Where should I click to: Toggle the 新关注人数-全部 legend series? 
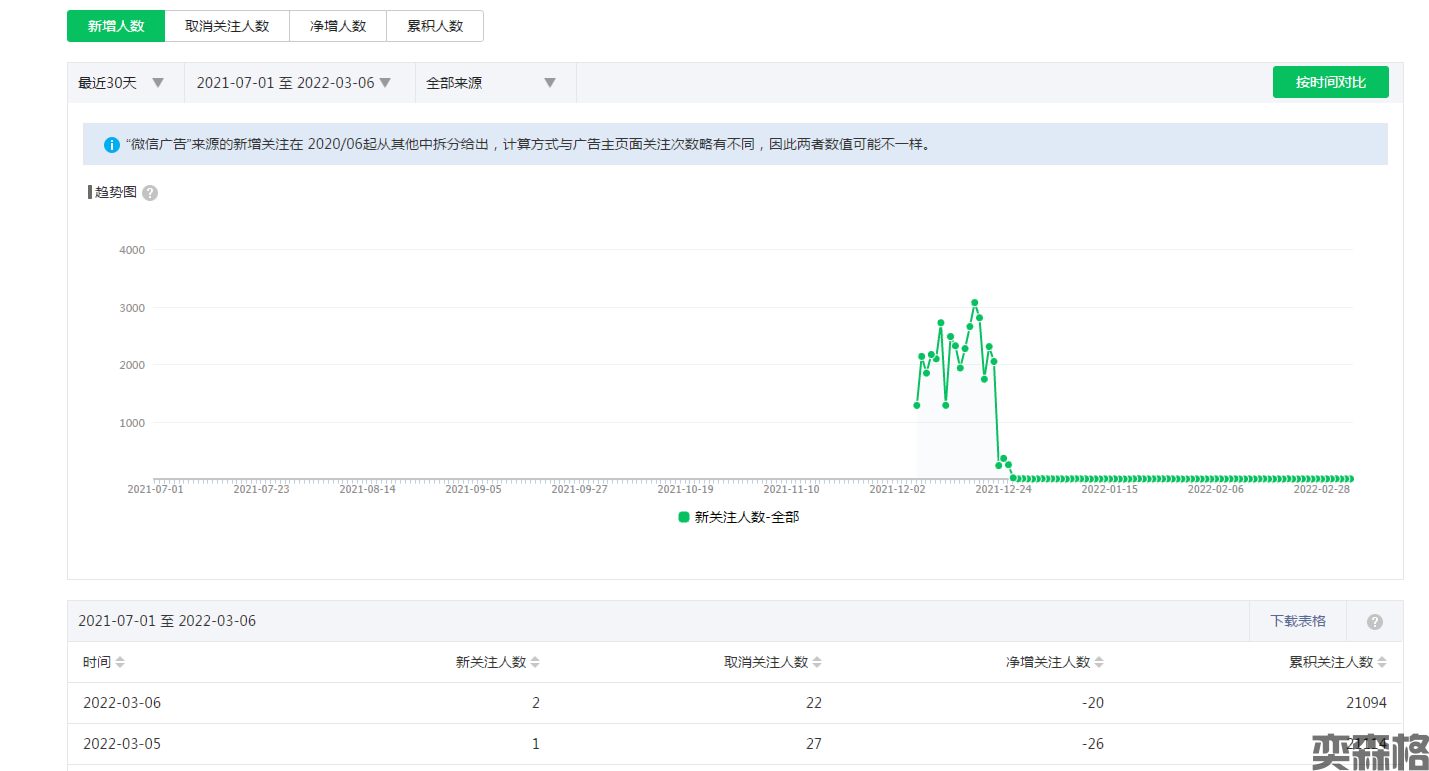point(738,518)
